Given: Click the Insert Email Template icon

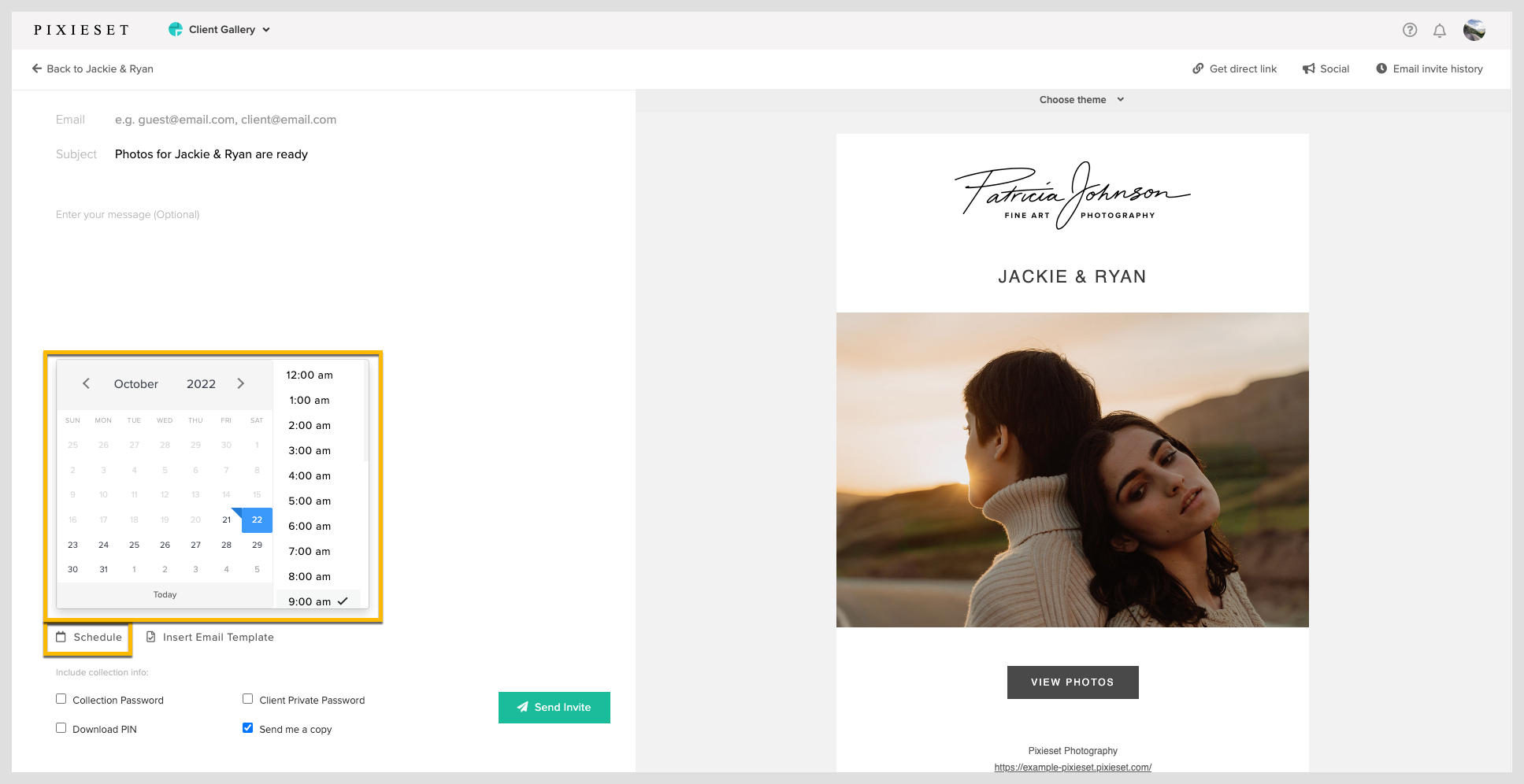Looking at the screenshot, I should [151, 637].
